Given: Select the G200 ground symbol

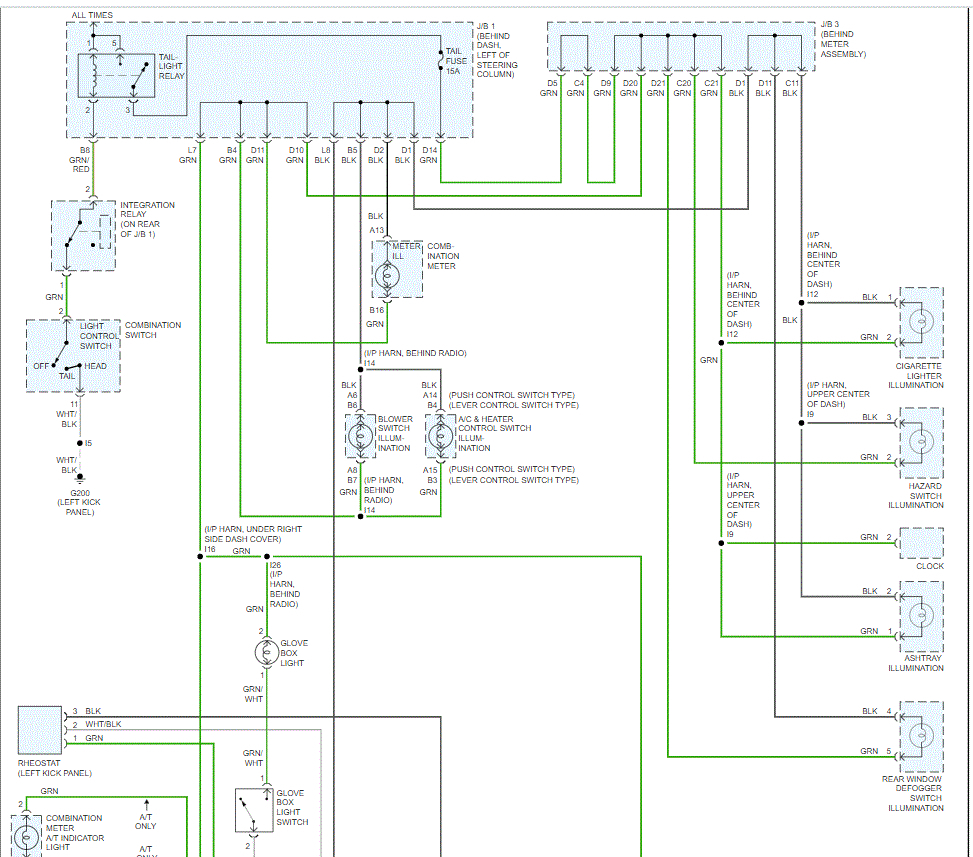Looking at the screenshot, I should 80,478.
